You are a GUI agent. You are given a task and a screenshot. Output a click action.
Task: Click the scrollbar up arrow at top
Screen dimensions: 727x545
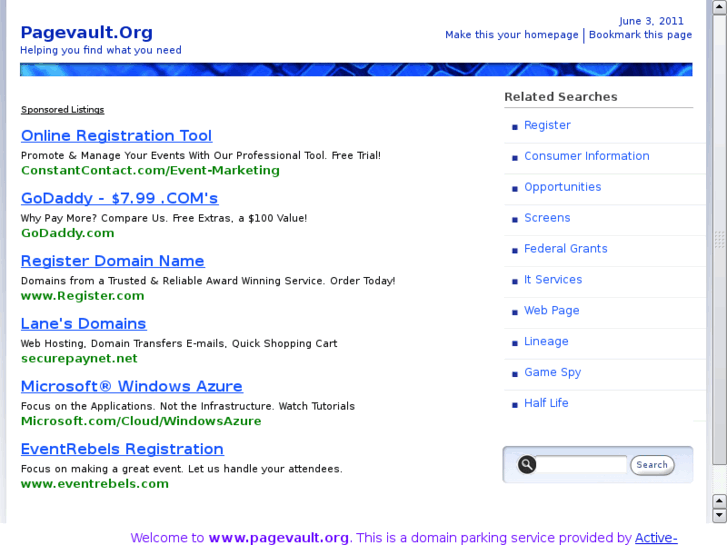coord(720,6)
